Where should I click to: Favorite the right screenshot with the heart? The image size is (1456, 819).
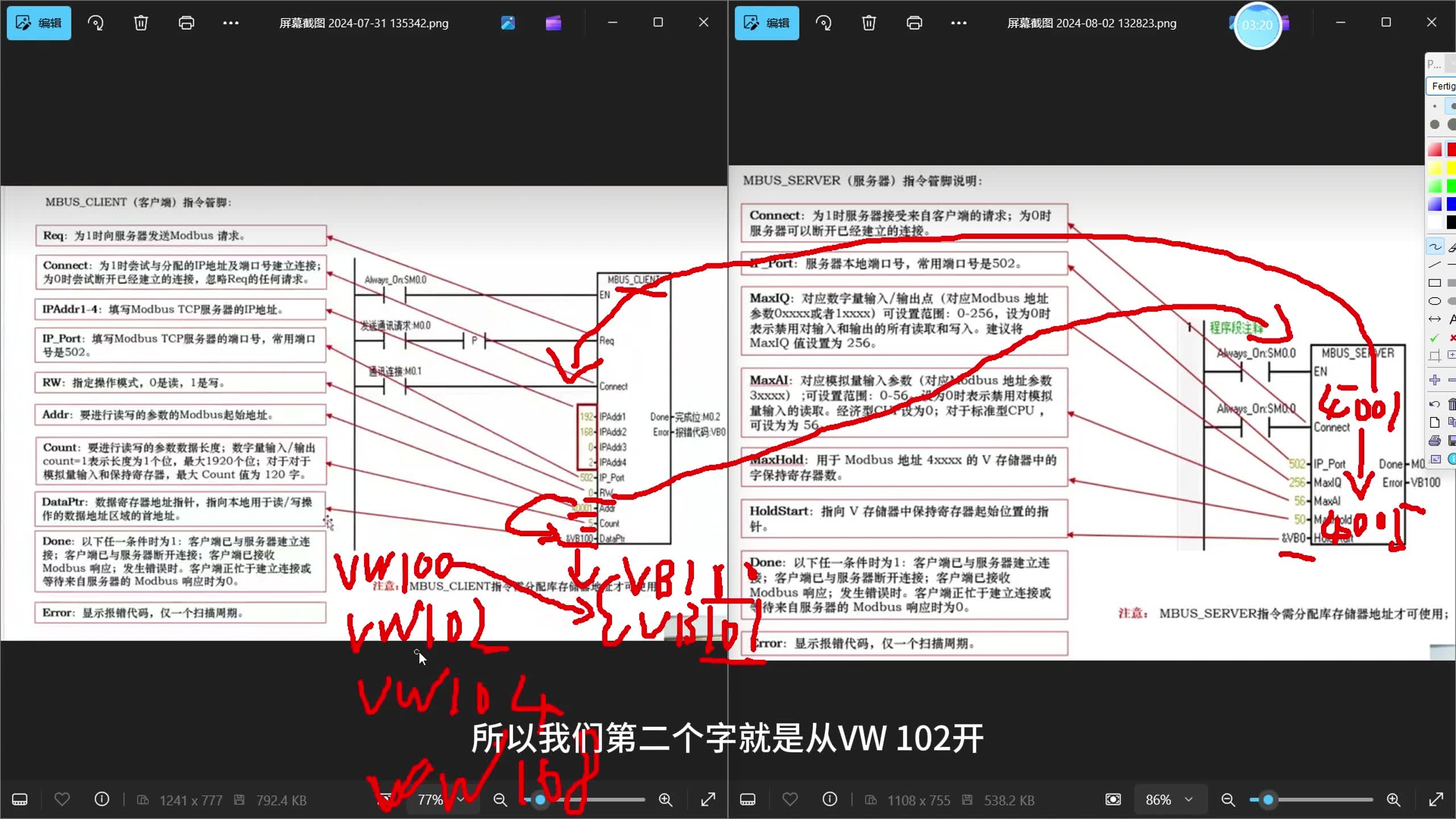coord(790,799)
